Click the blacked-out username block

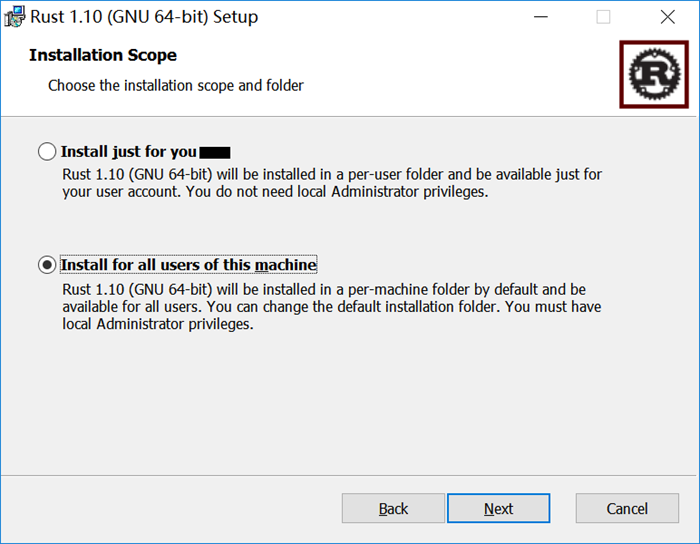click(x=215, y=153)
